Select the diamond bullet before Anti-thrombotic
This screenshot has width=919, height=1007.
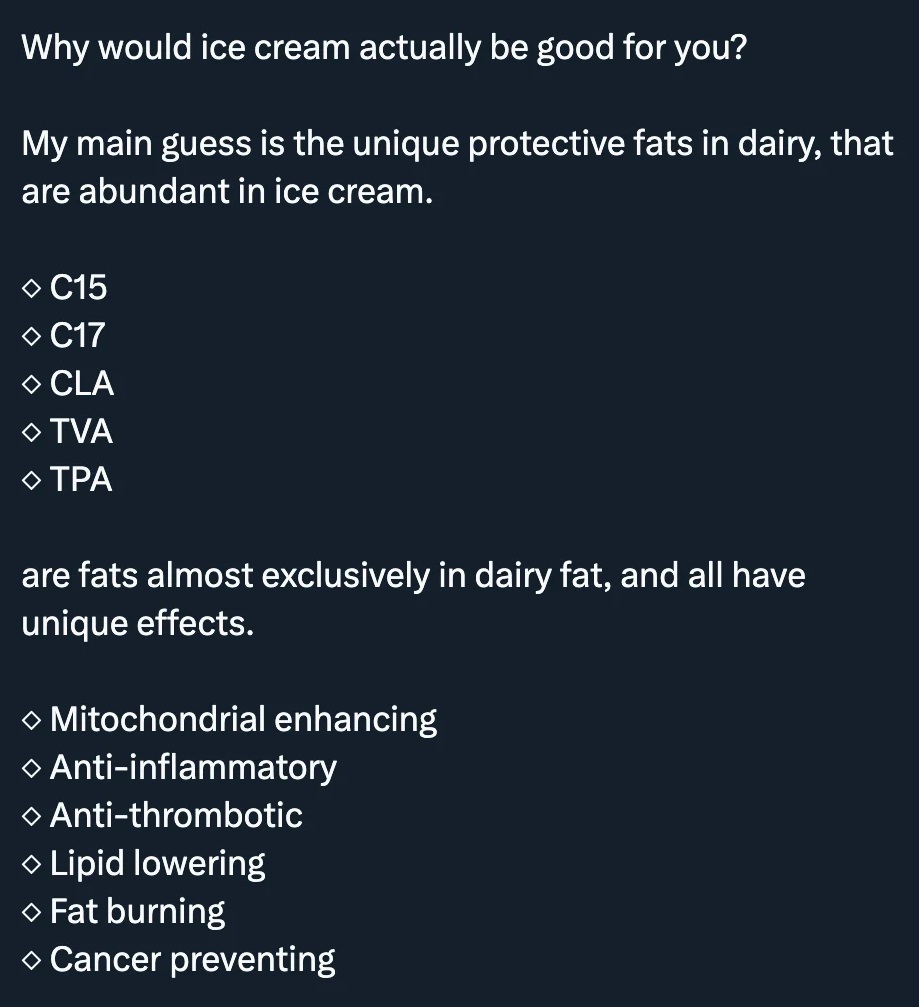(x=32, y=816)
